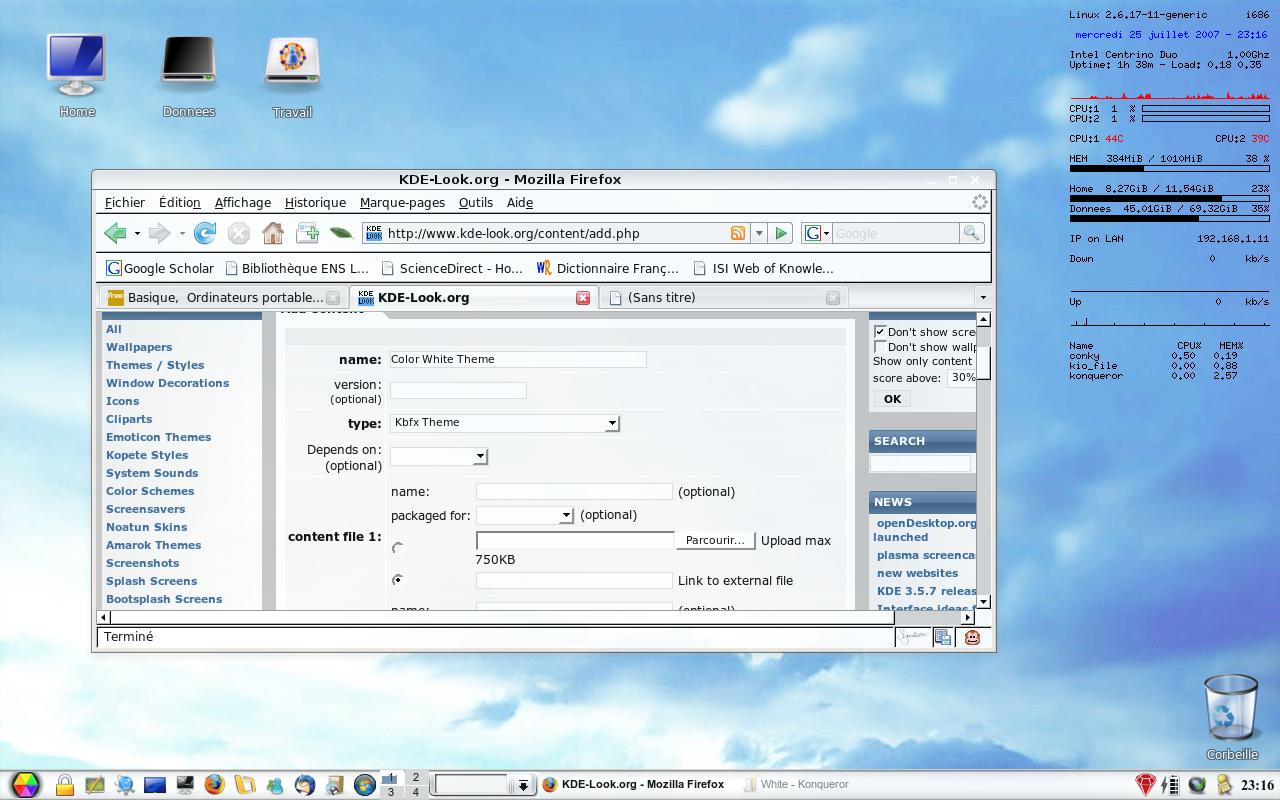This screenshot has height=800, width=1280.
Task: Open the Affichage menu
Action: (x=242, y=202)
